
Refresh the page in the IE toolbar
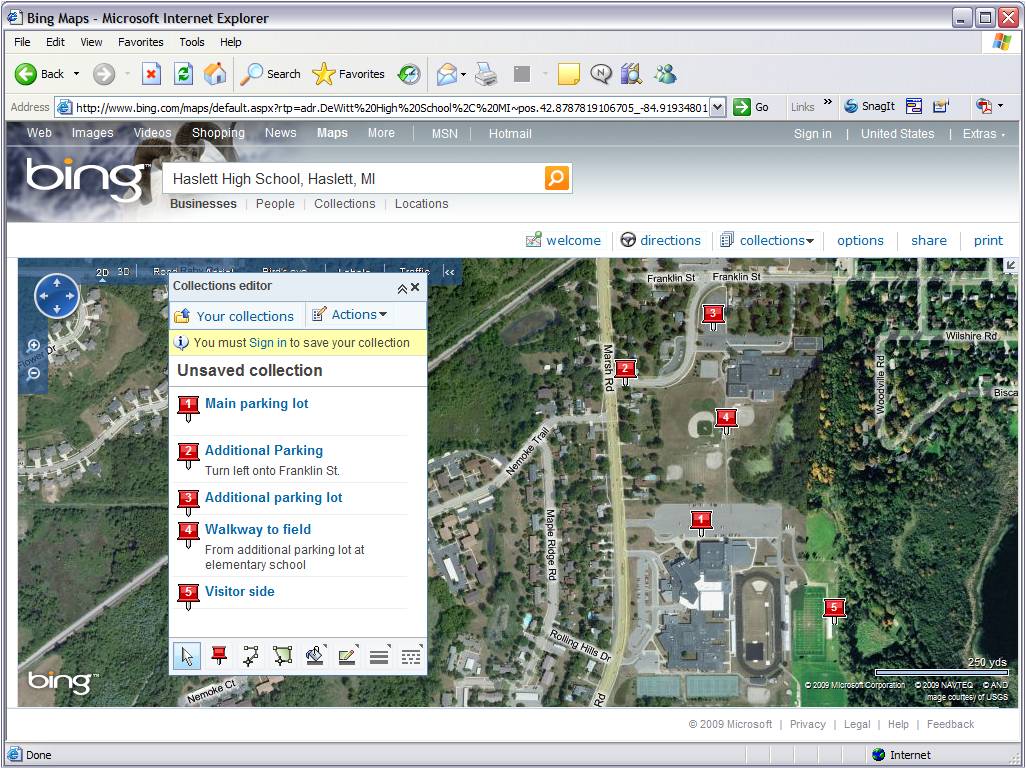(183, 74)
